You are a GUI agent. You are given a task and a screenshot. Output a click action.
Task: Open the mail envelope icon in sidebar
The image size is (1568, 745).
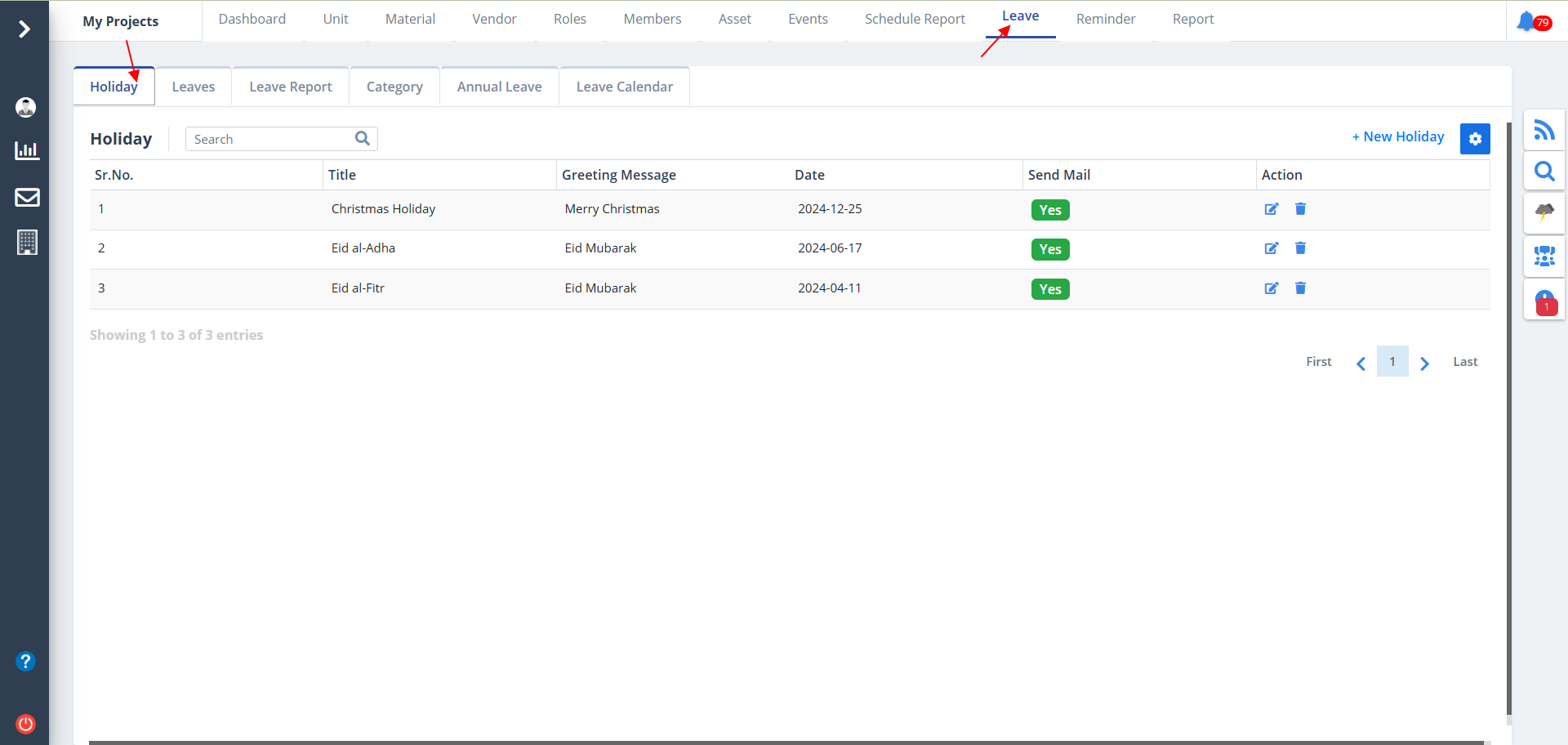[27, 197]
